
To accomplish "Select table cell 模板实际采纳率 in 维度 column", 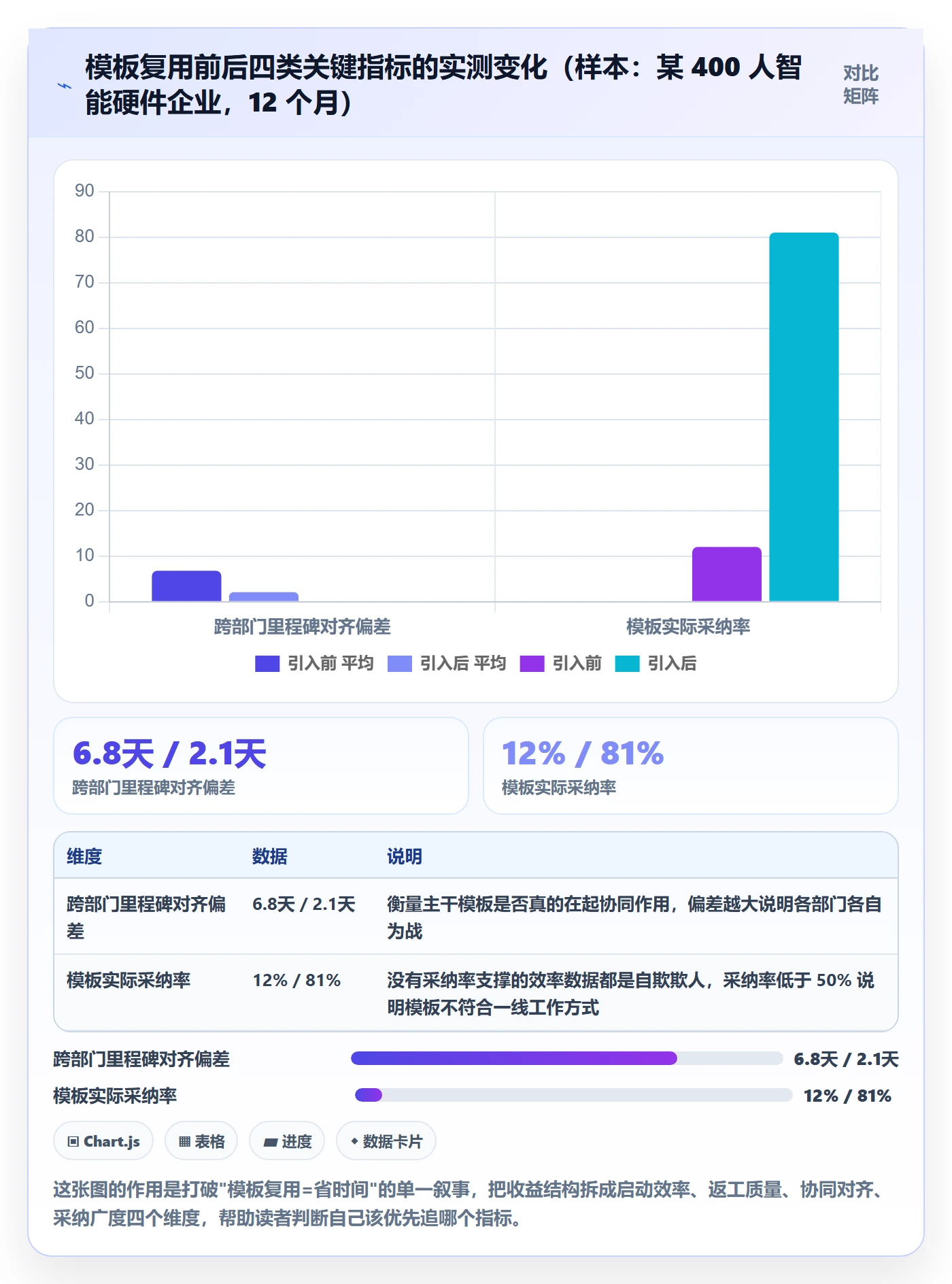I will (129, 980).
